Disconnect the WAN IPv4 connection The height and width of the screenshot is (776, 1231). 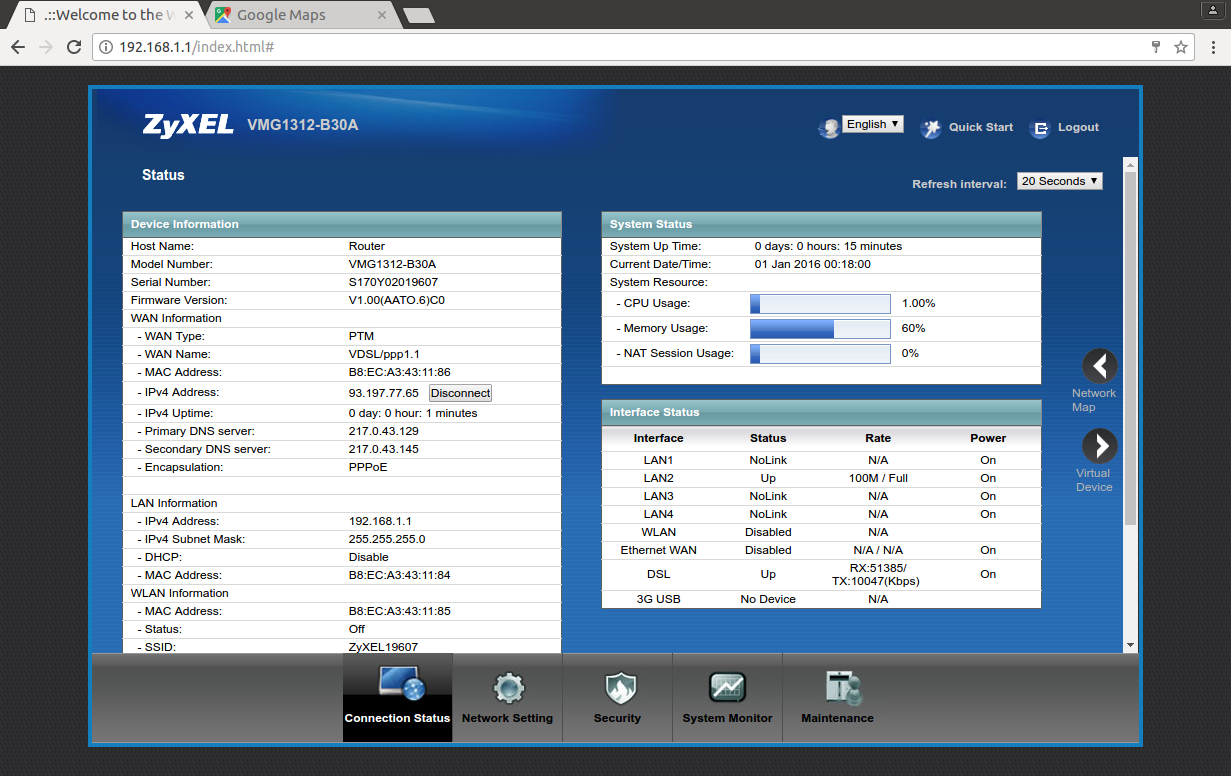coord(460,393)
